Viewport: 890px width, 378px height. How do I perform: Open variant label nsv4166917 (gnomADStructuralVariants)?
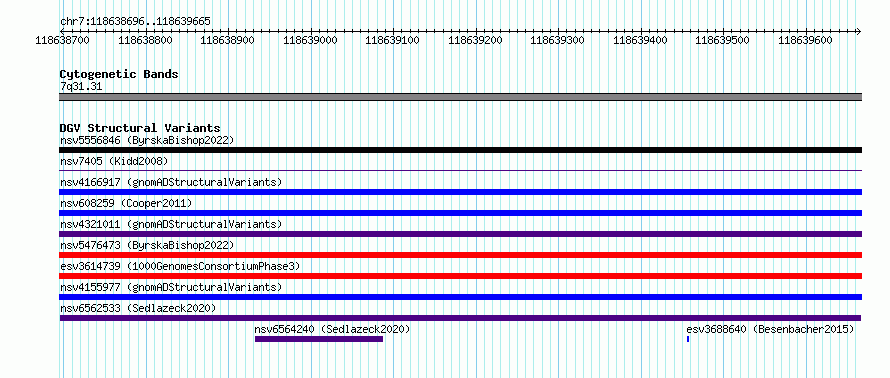(171, 182)
